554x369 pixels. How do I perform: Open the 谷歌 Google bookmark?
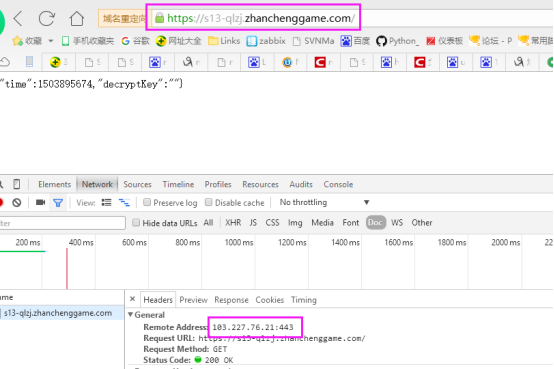(x=135, y=41)
